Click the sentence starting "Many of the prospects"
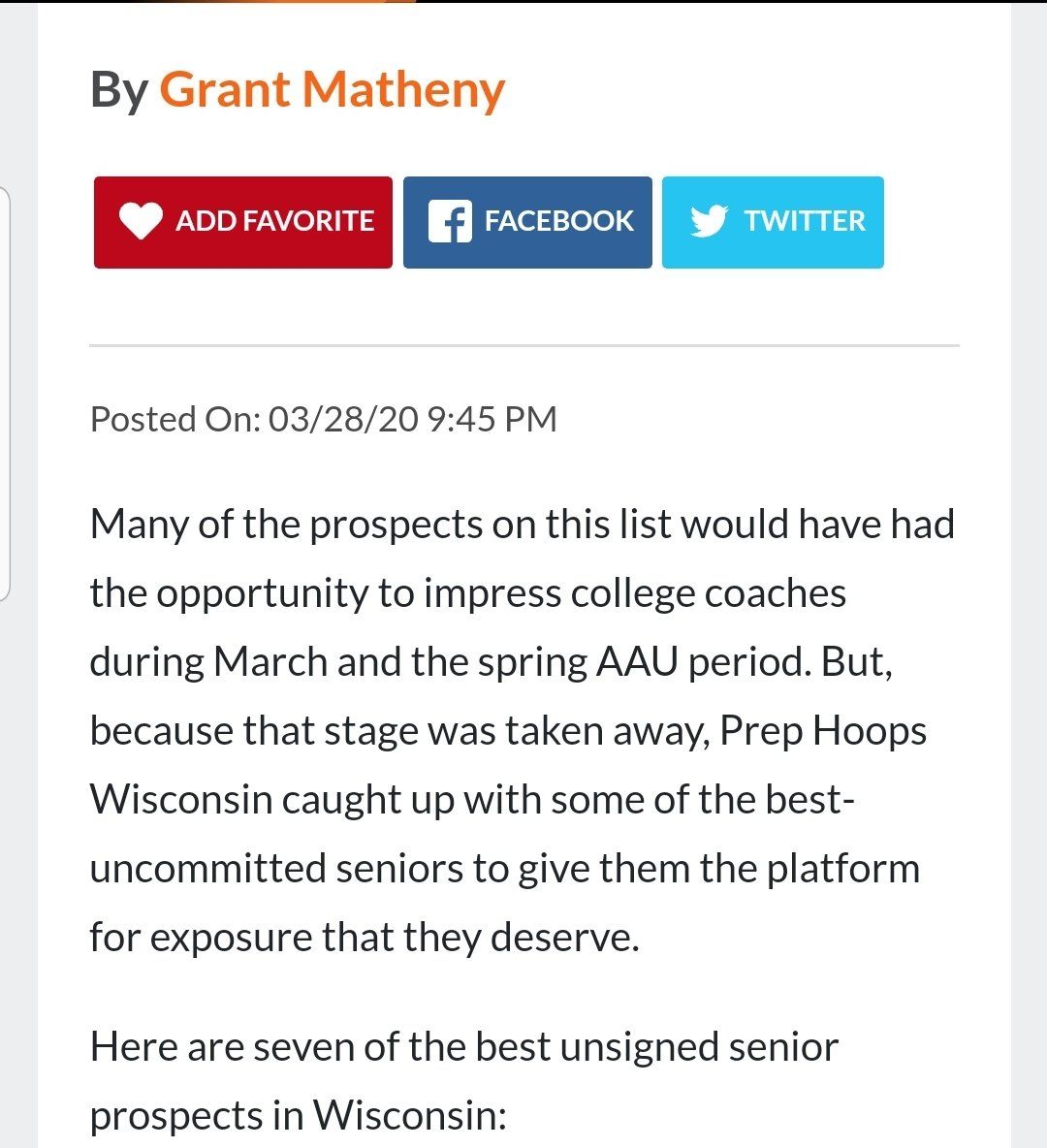1047x1148 pixels. (x=522, y=525)
